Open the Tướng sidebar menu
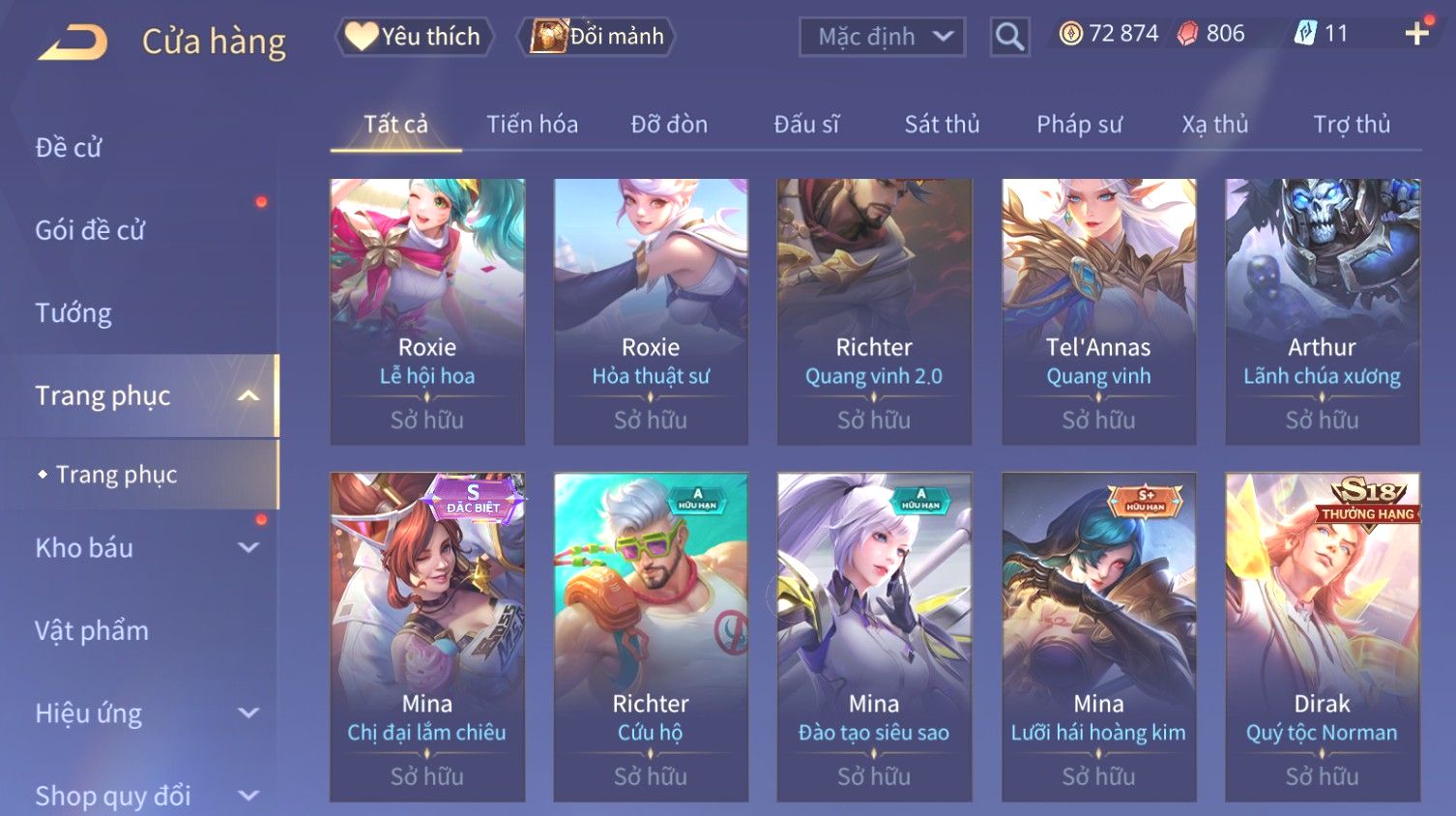This screenshot has width=1456, height=816. pos(73,313)
